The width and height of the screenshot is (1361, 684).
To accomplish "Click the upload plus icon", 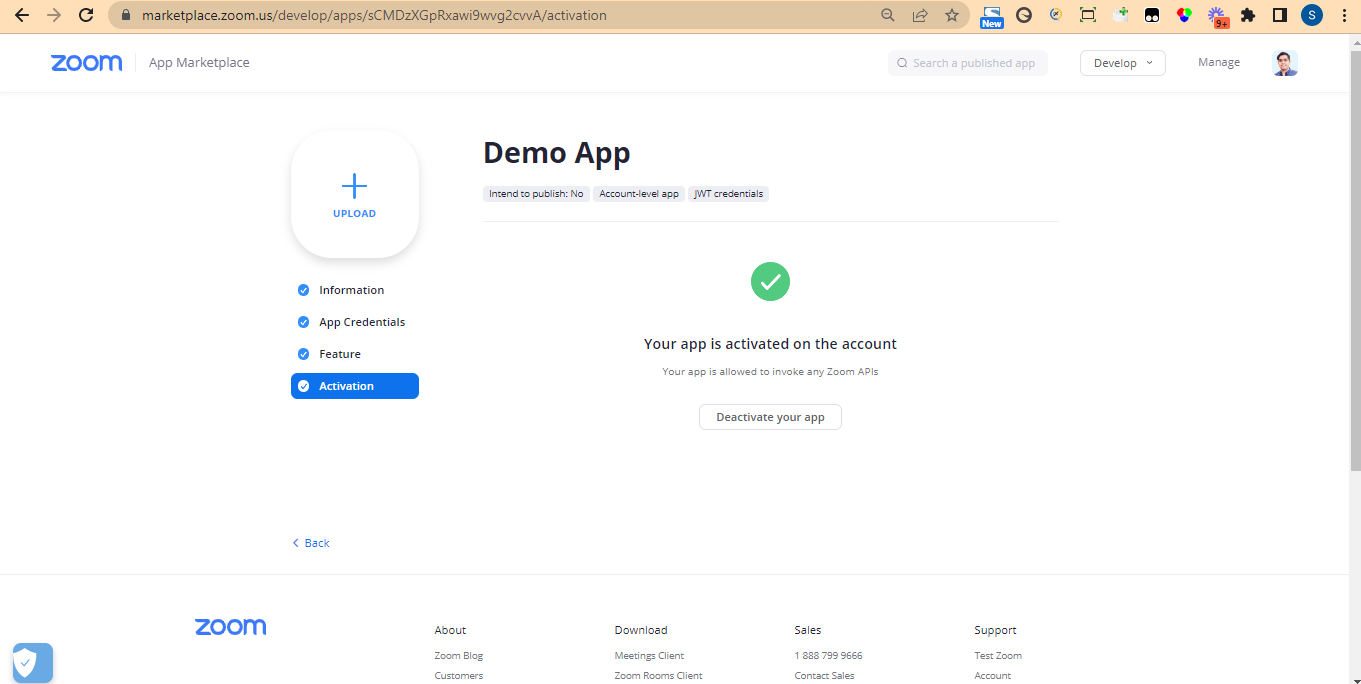I will point(354,186).
